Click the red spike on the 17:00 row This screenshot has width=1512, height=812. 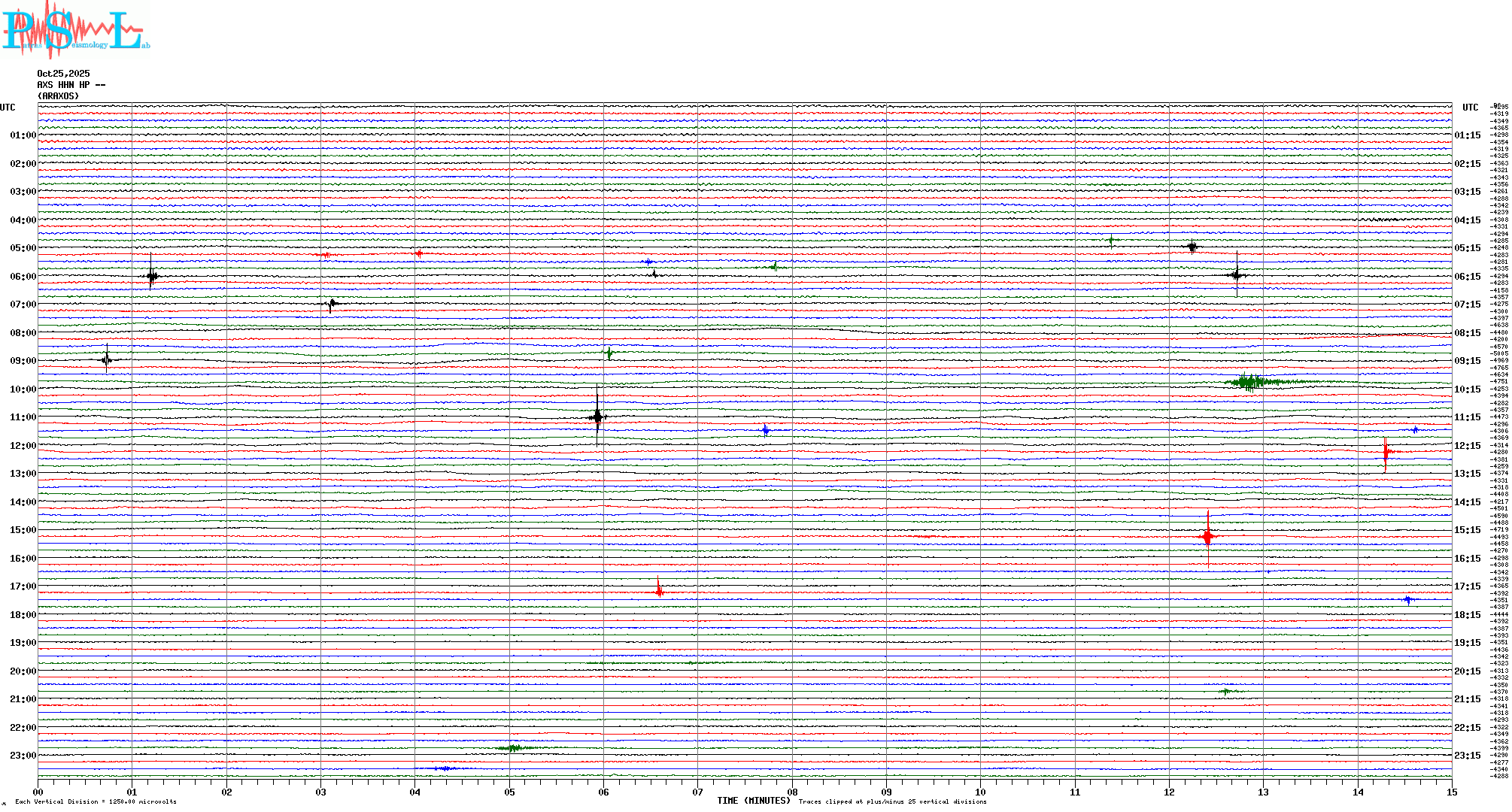click(659, 591)
